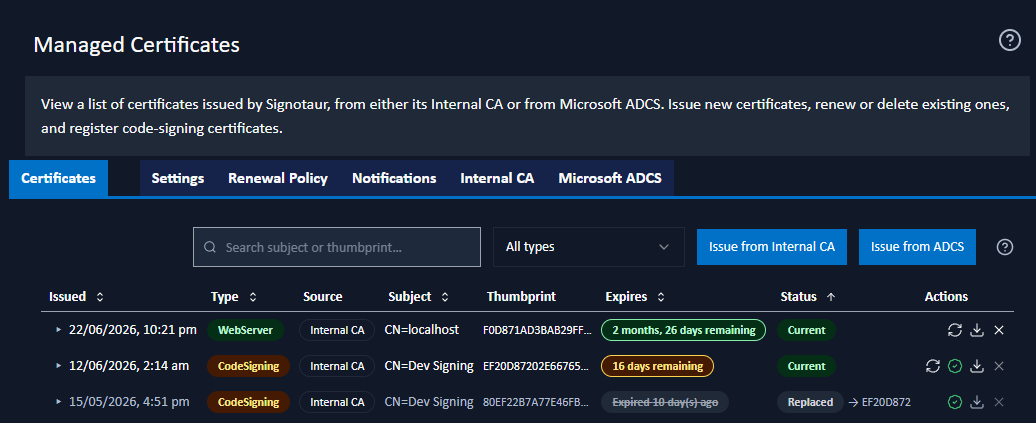Click the Subject column header
Image resolution: width=1036 pixels, height=423 pixels.
[x=410, y=297]
